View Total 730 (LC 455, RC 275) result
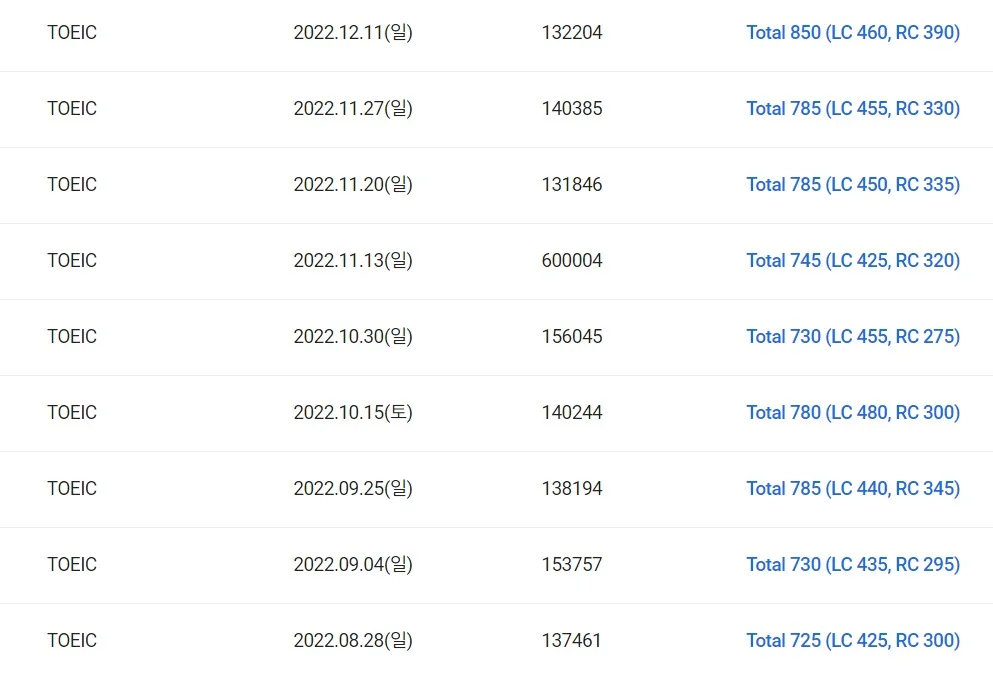 click(x=852, y=337)
